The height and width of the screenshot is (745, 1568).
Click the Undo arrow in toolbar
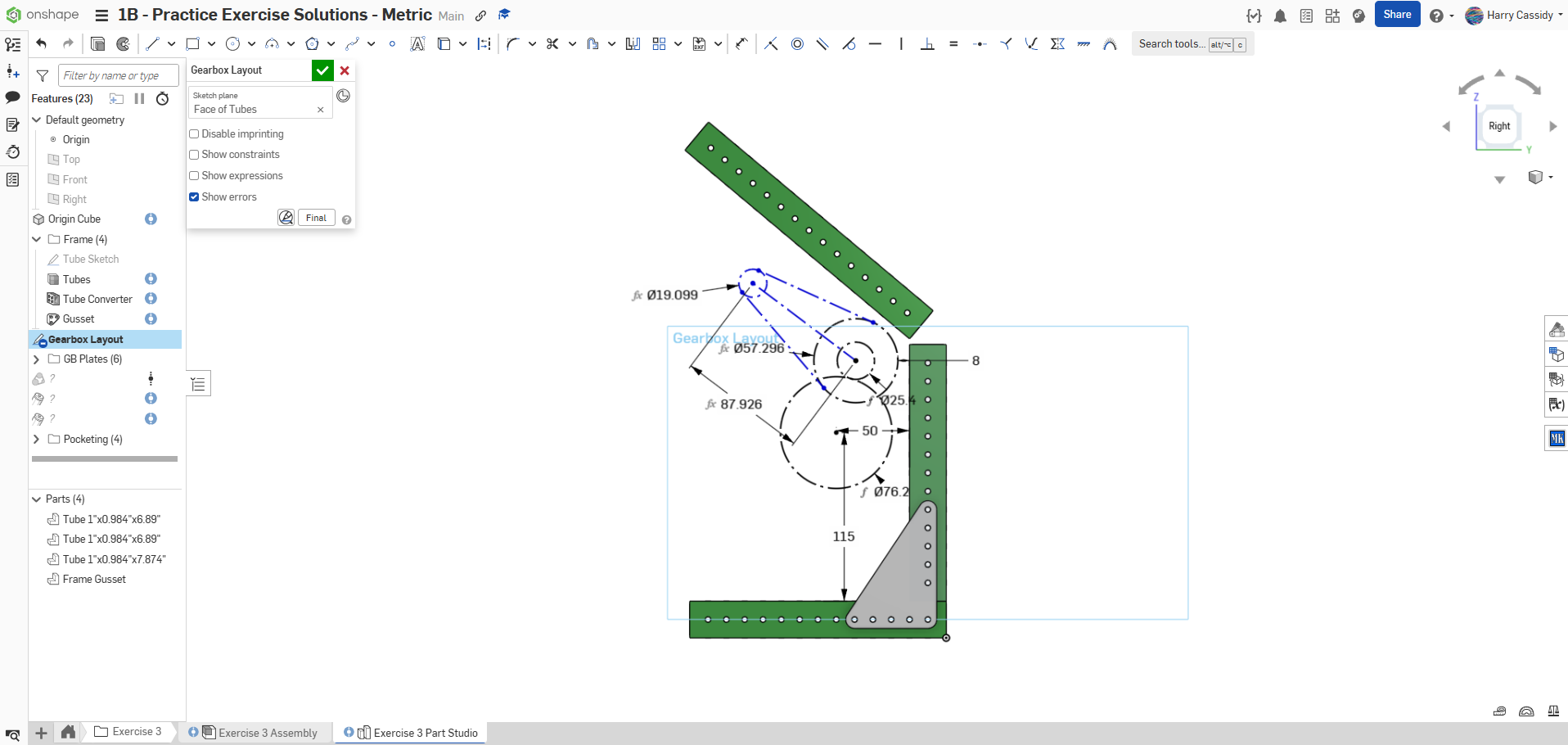tap(42, 44)
